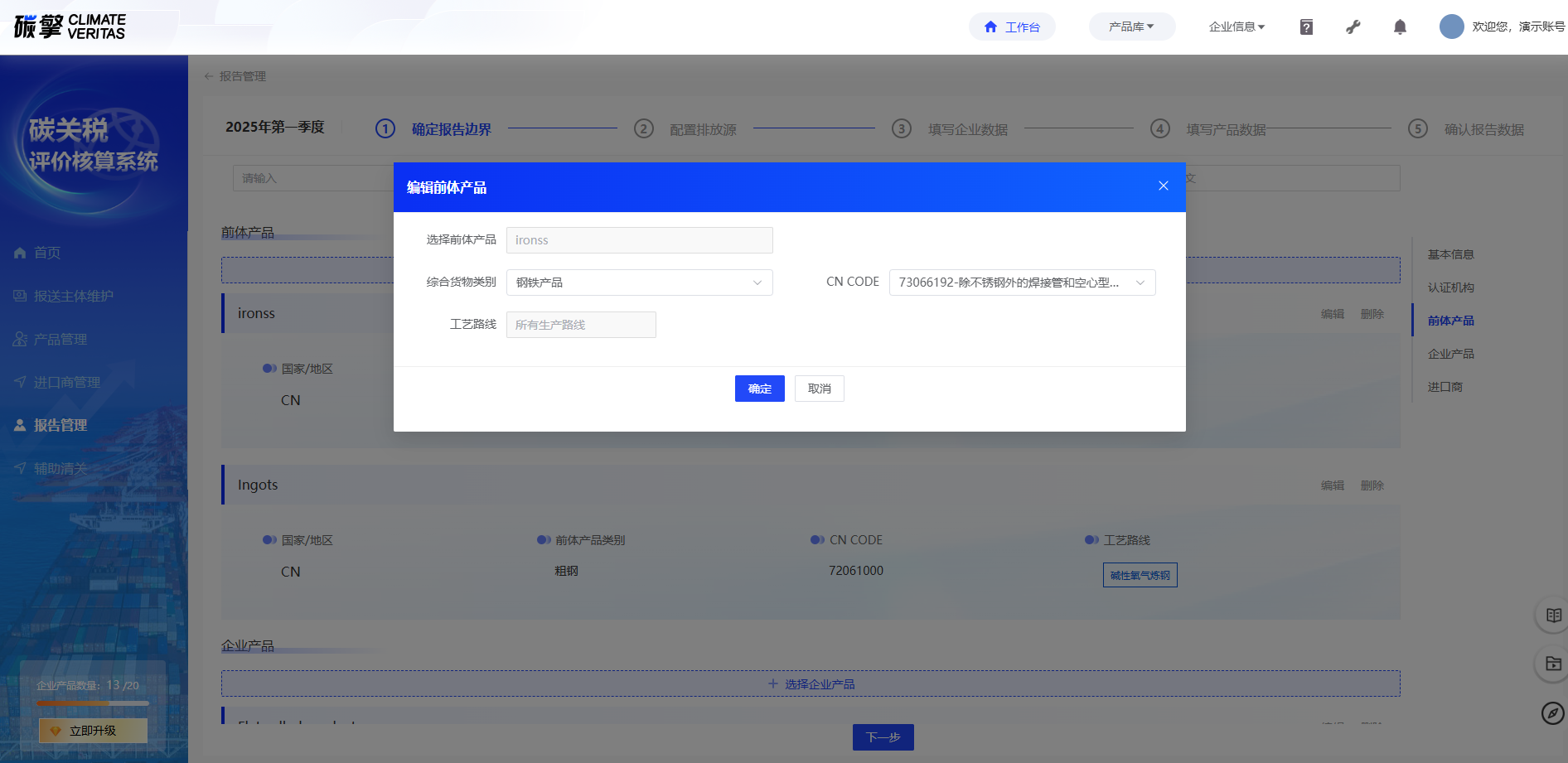Open the 产品库 dropdown menu

click(1131, 27)
